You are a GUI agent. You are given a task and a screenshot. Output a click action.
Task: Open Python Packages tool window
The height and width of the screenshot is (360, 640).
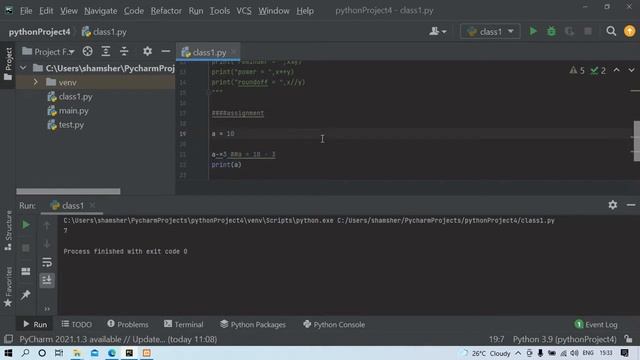253,324
